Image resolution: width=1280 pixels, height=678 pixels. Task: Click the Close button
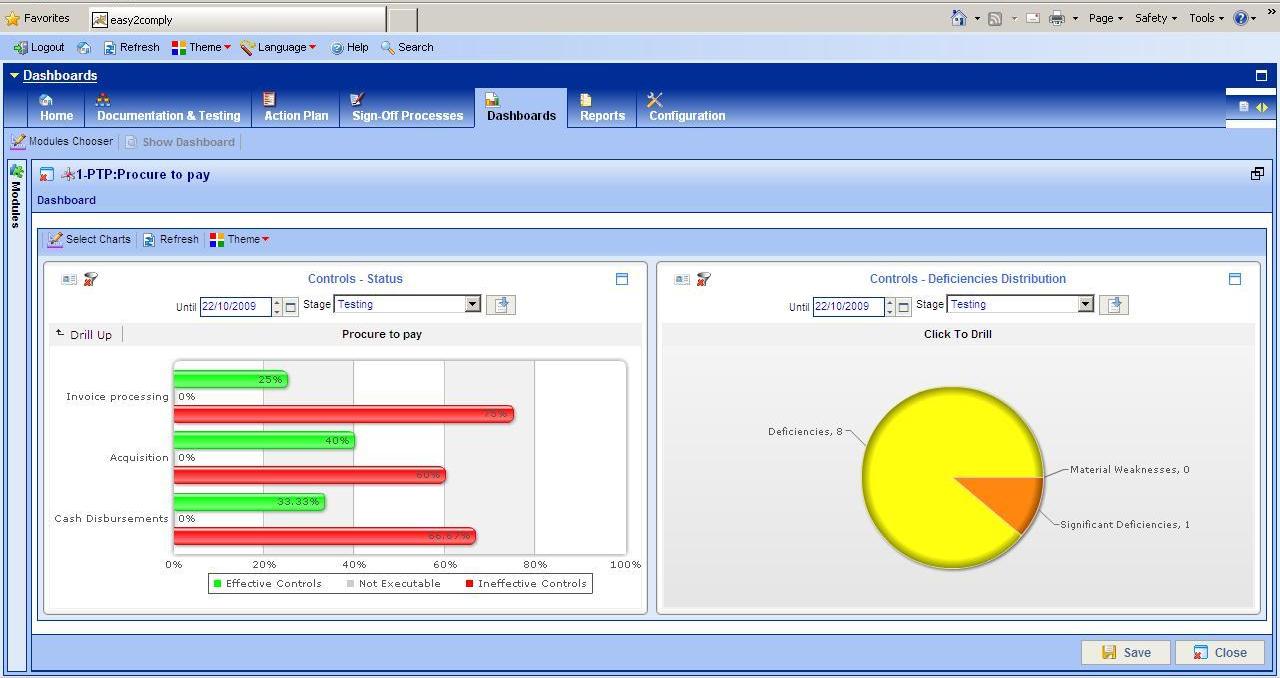tap(1220, 652)
